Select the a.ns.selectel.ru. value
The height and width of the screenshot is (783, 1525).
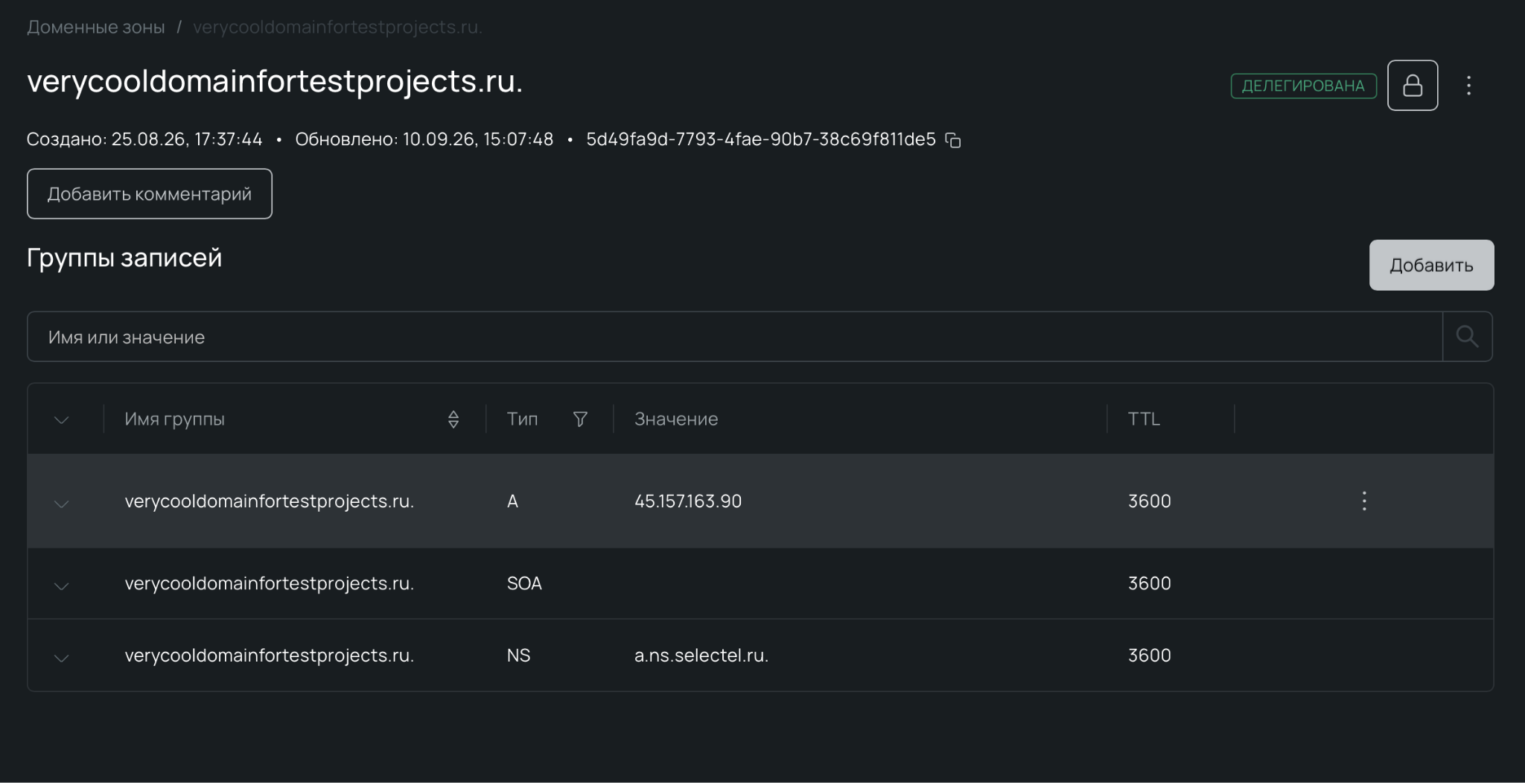coord(701,655)
